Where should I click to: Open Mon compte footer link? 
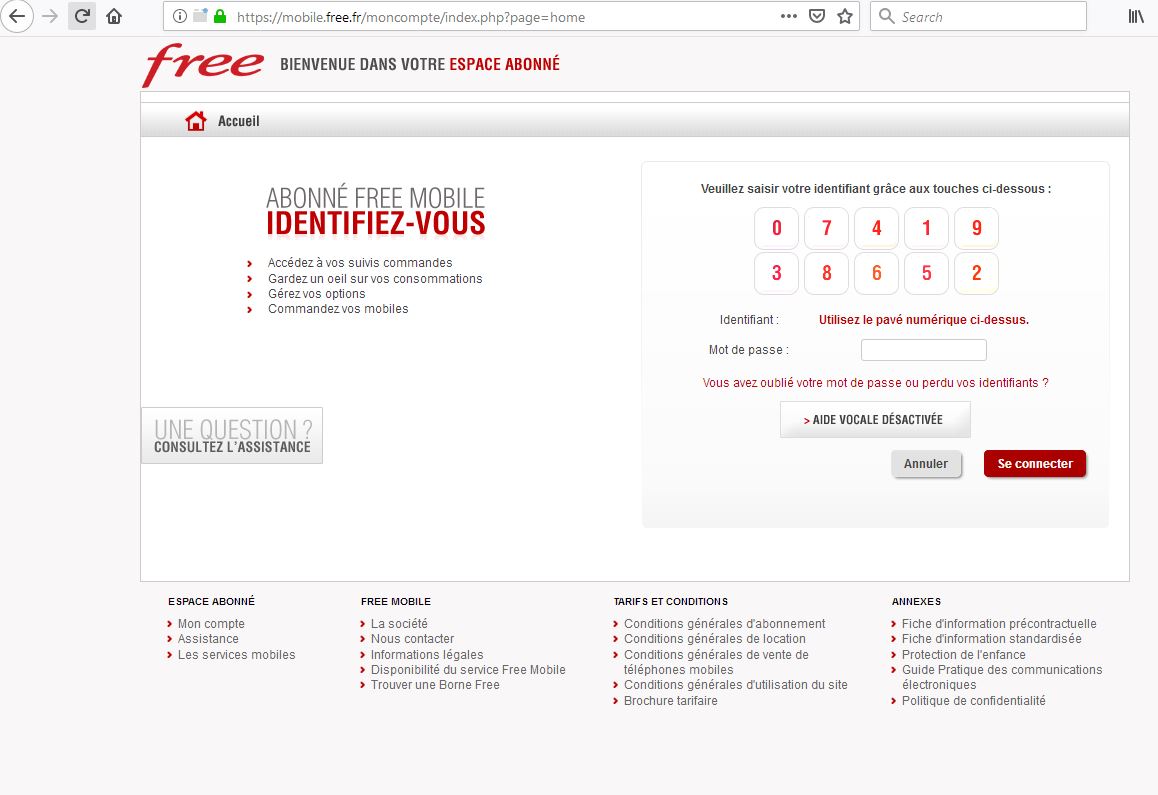pyautogui.click(x=211, y=624)
